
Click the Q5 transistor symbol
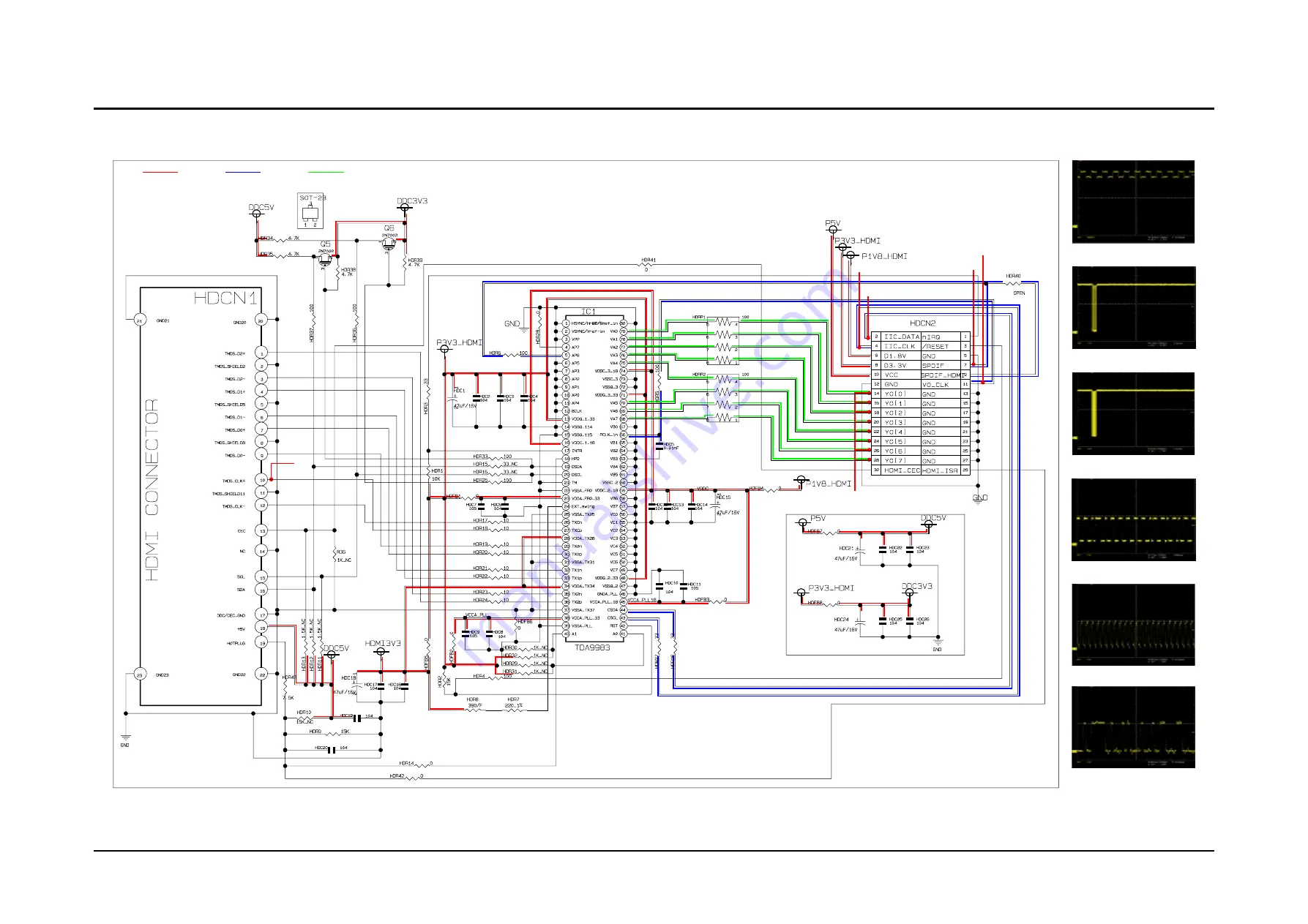click(325, 260)
